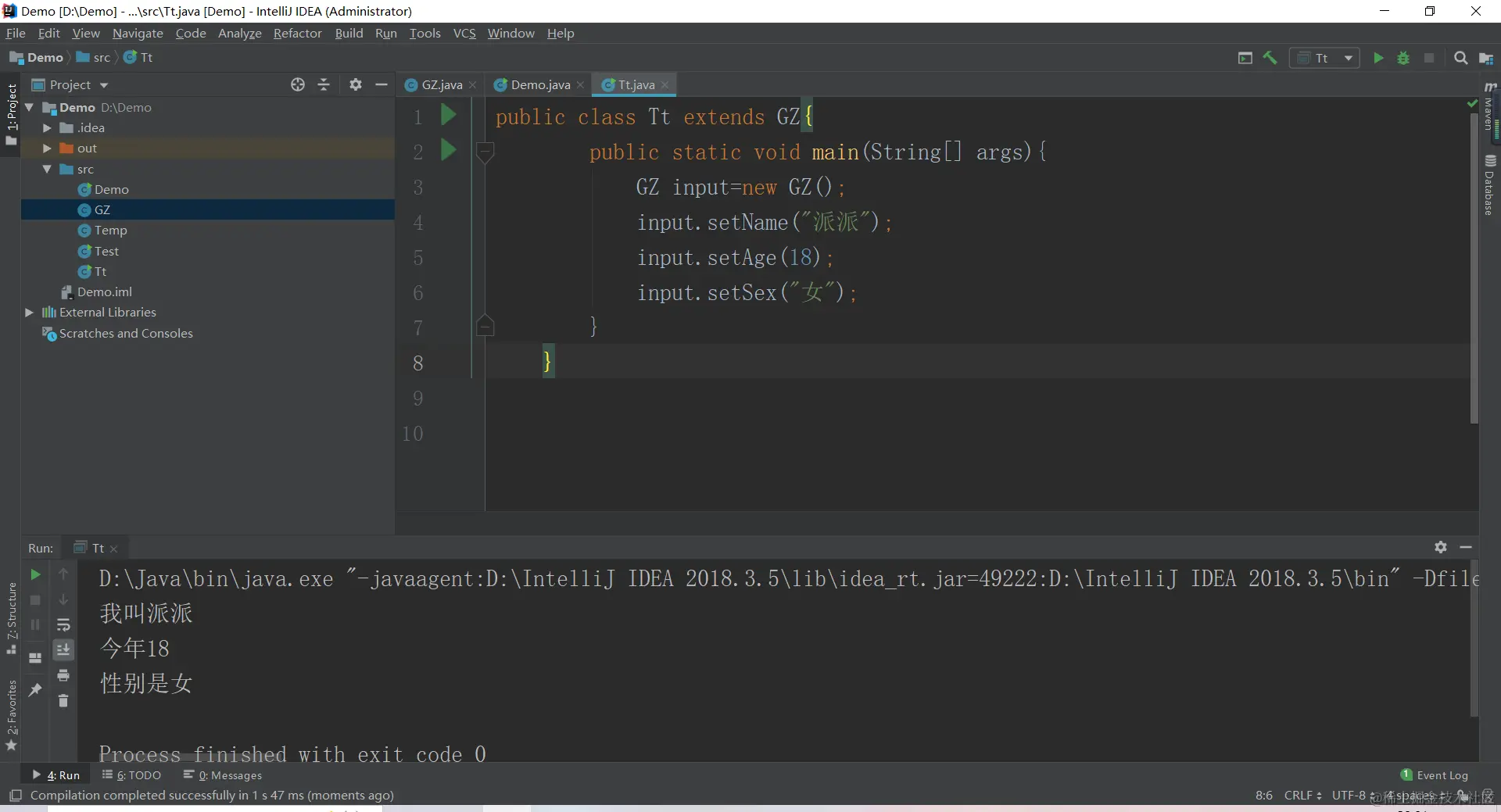The height and width of the screenshot is (812, 1501).
Task: Close the Tt tab in Run panel
Action: click(114, 549)
